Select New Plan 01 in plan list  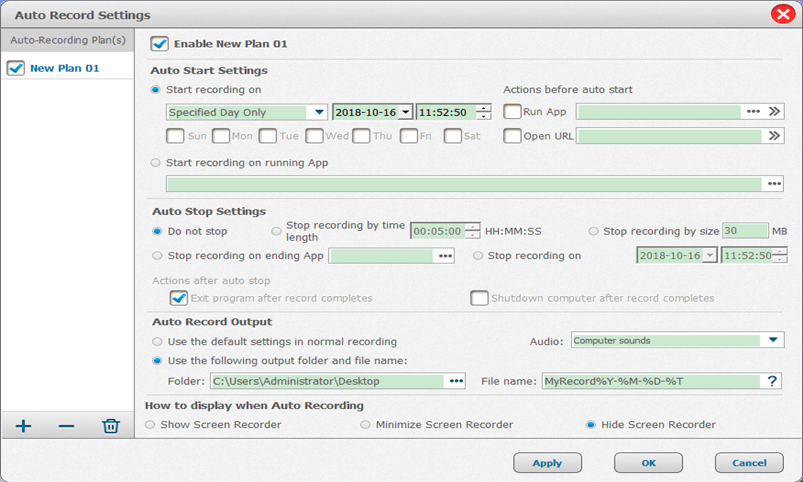[x=64, y=68]
